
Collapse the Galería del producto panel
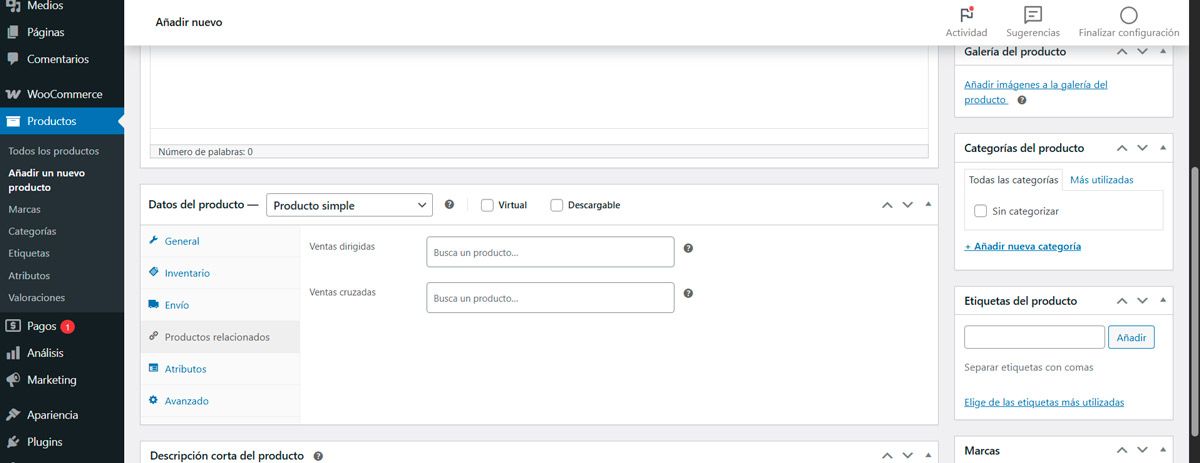(1163, 51)
